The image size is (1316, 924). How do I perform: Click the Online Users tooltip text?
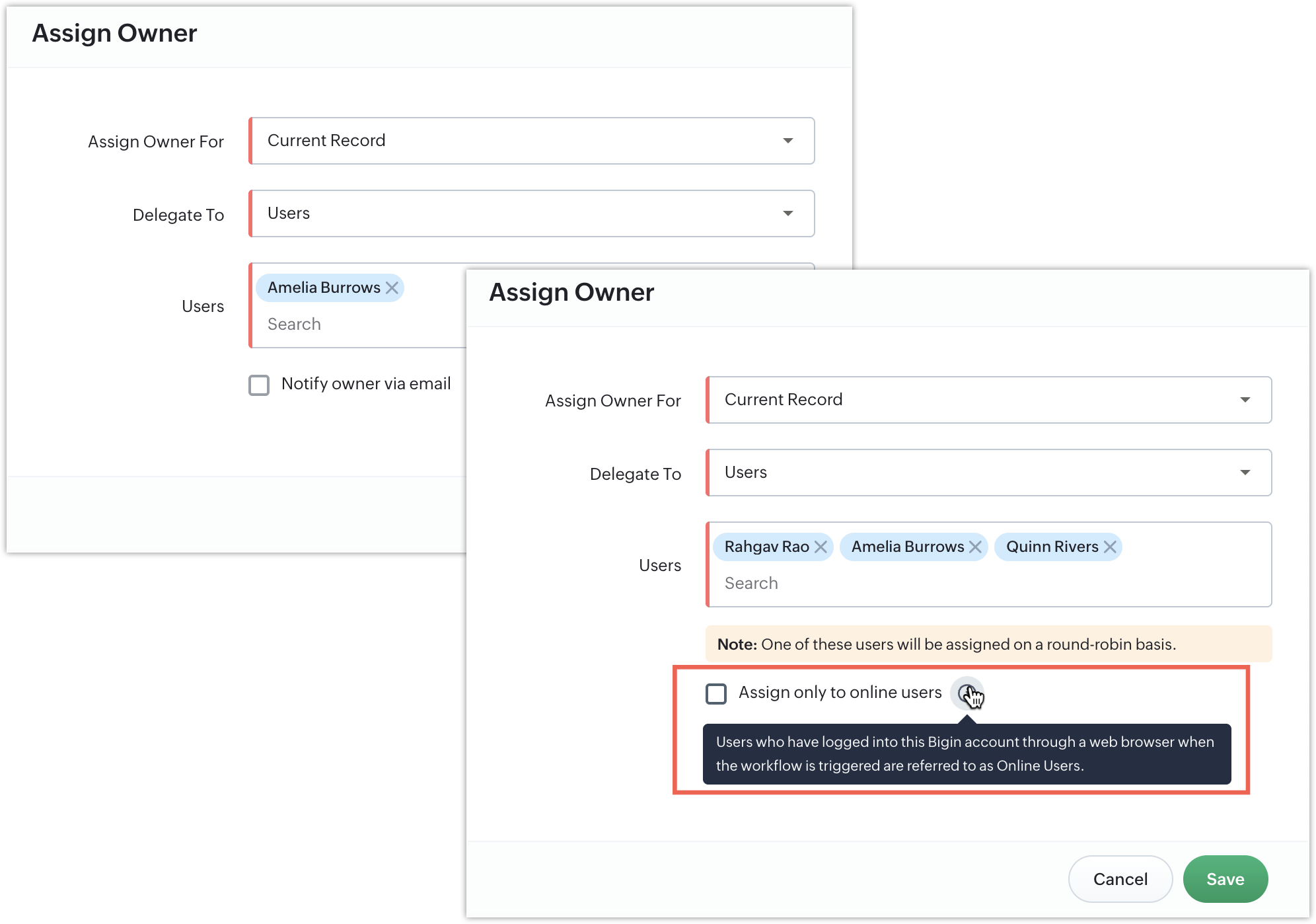pyautogui.click(x=966, y=753)
